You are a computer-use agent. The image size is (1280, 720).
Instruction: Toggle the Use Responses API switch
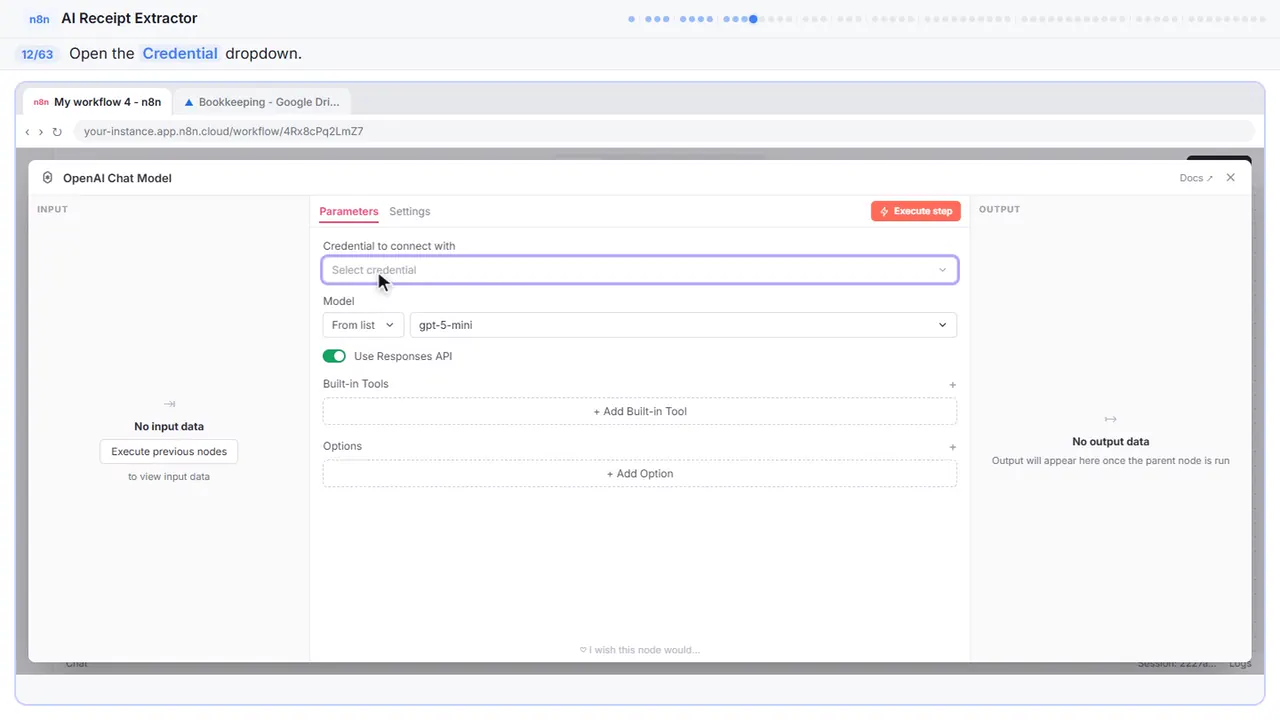(x=334, y=356)
